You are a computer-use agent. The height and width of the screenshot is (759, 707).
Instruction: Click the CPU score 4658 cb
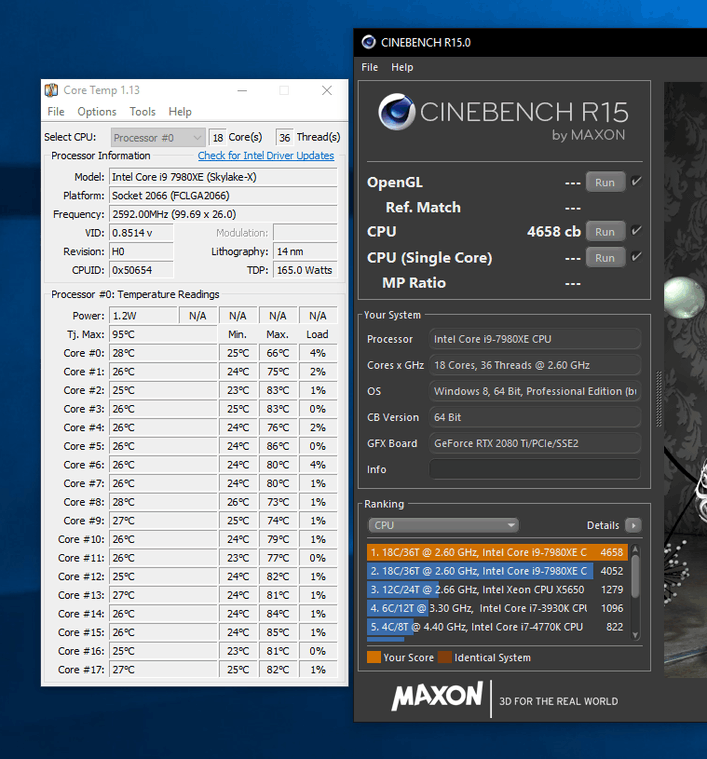click(x=554, y=231)
